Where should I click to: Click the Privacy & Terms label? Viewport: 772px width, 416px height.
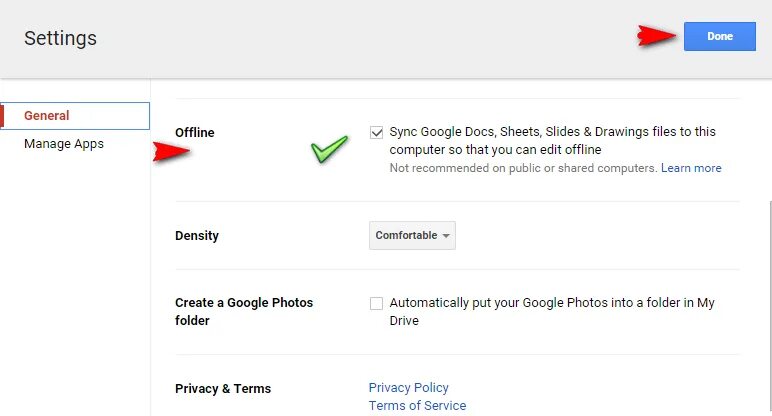pyautogui.click(x=223, y=389)
